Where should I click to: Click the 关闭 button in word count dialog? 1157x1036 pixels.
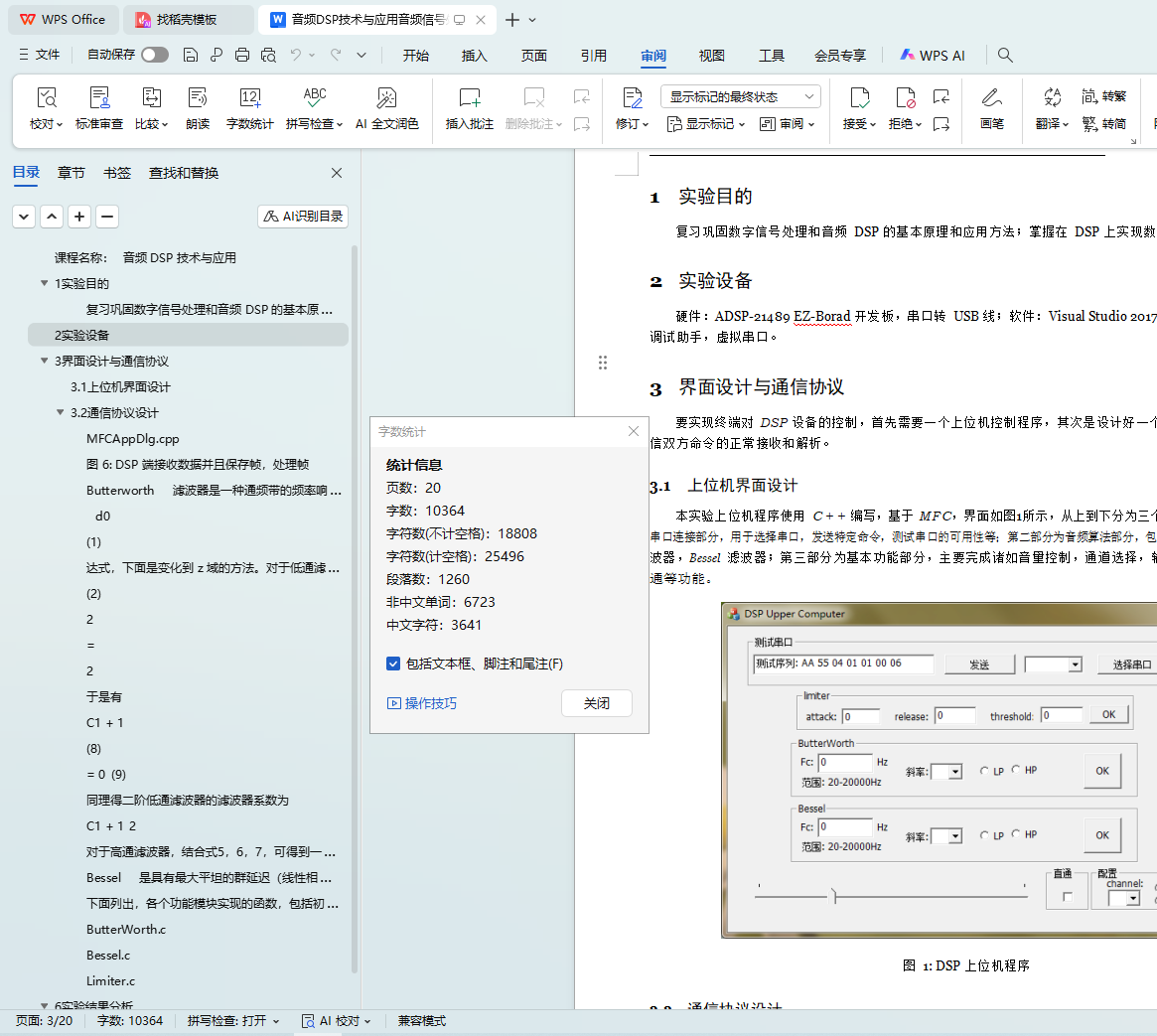(596, 703)
